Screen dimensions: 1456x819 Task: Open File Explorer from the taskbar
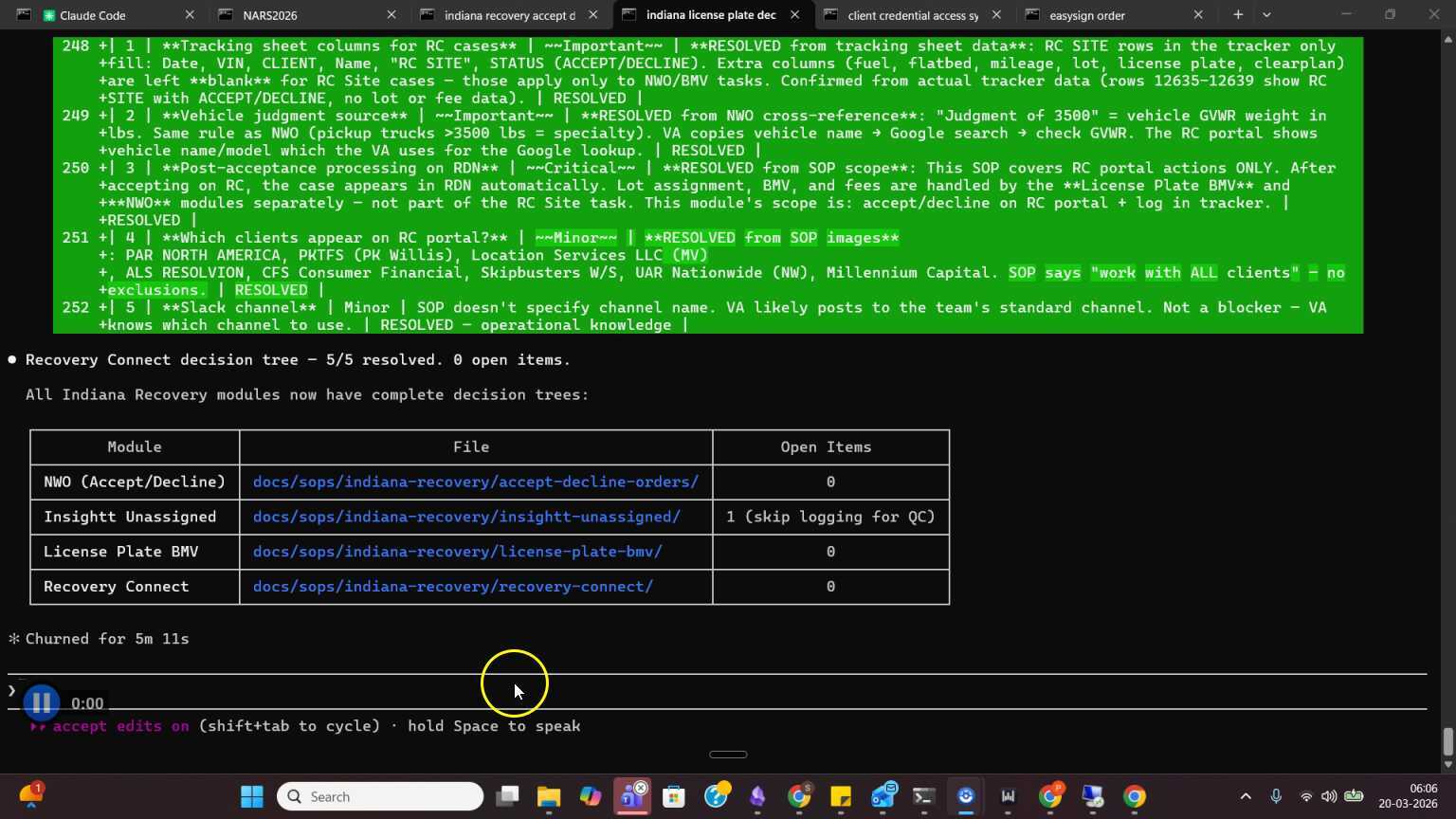point(549,797)
